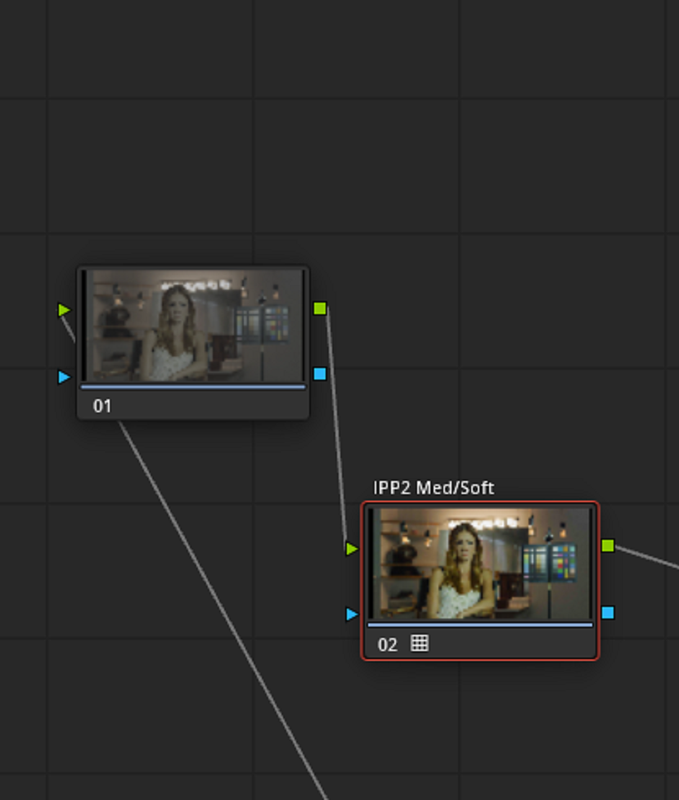The height and width of the screenshot is (800, 679).
Task: Click node 01 green RGB output square
Action: click(x=320, y=308)
